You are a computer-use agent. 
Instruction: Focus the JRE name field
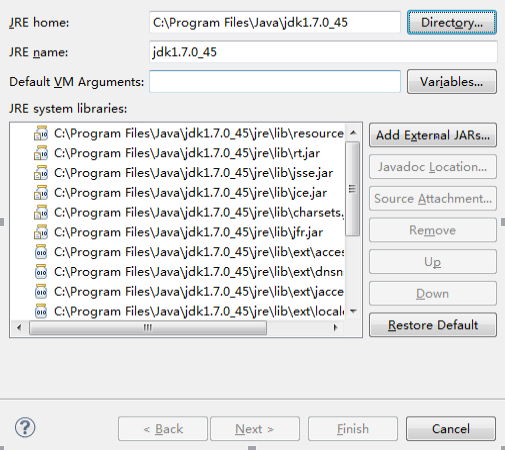(x=323, y=52)
